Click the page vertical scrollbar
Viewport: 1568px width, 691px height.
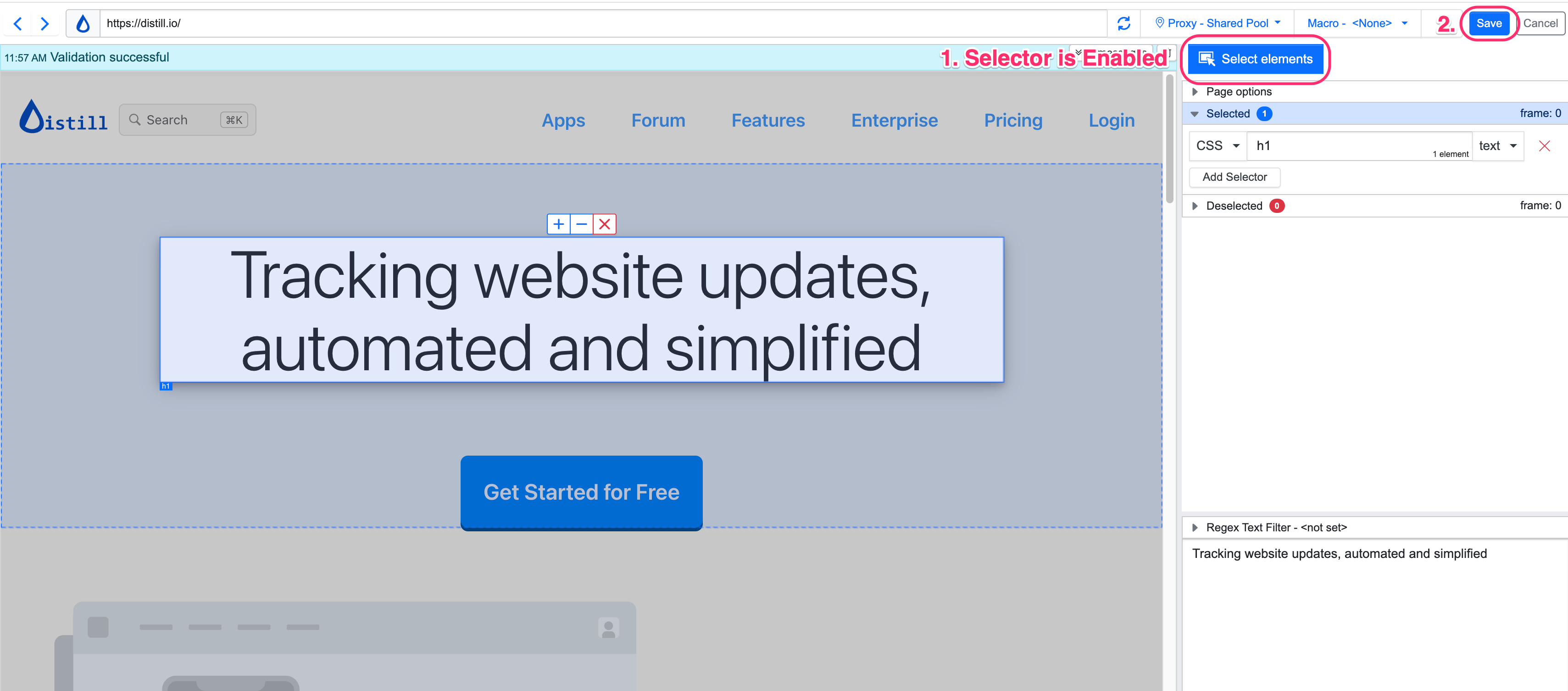pos(1169,140)
